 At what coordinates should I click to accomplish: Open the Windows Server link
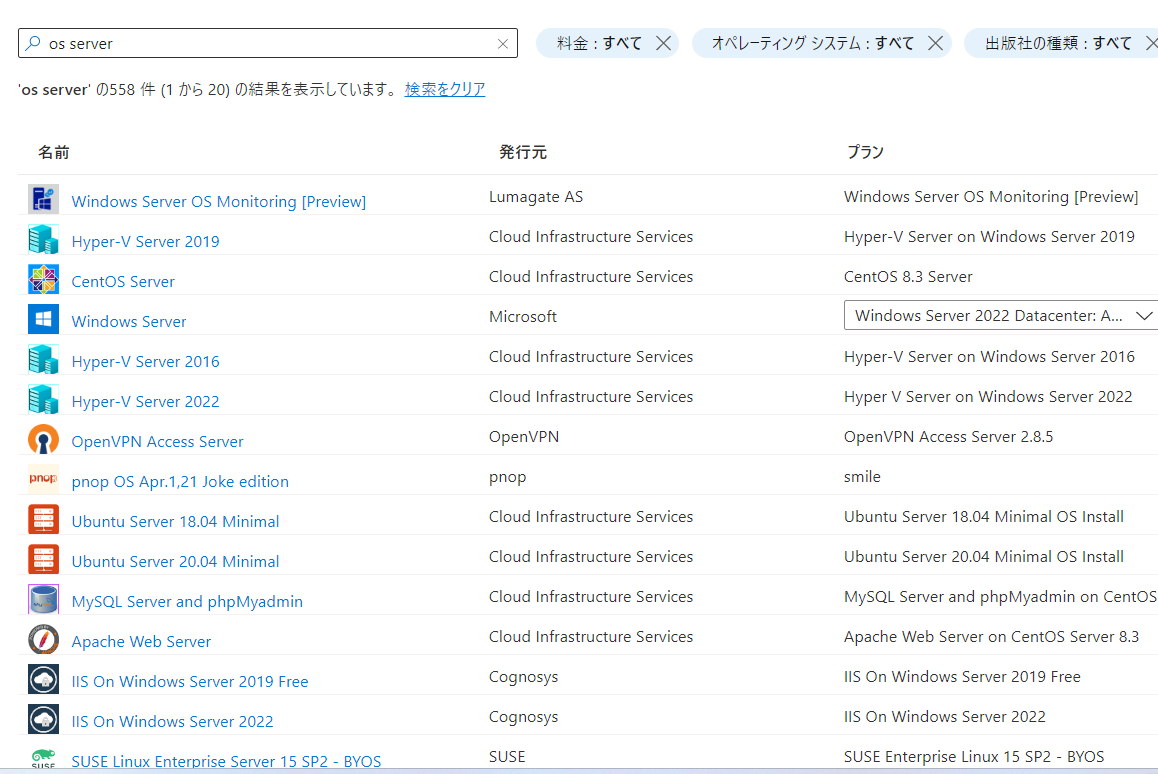(x=129, y=321)
